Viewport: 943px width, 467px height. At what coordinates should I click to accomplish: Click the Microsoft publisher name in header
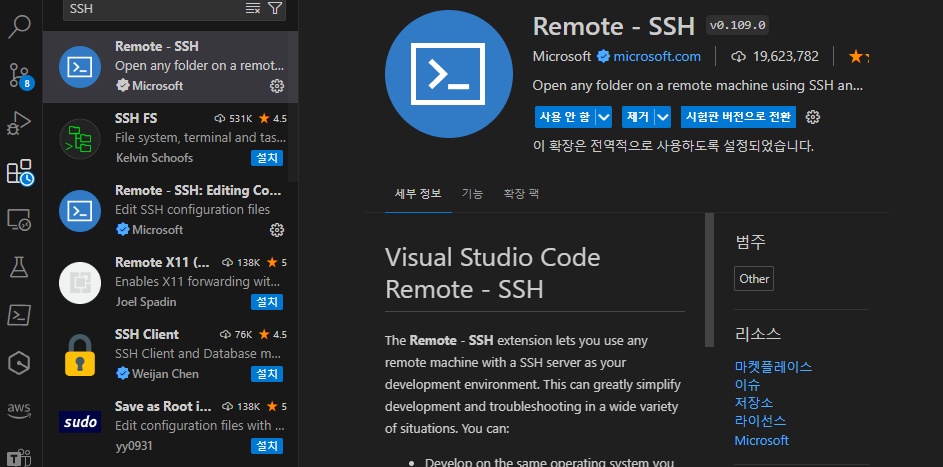point(562,56)
